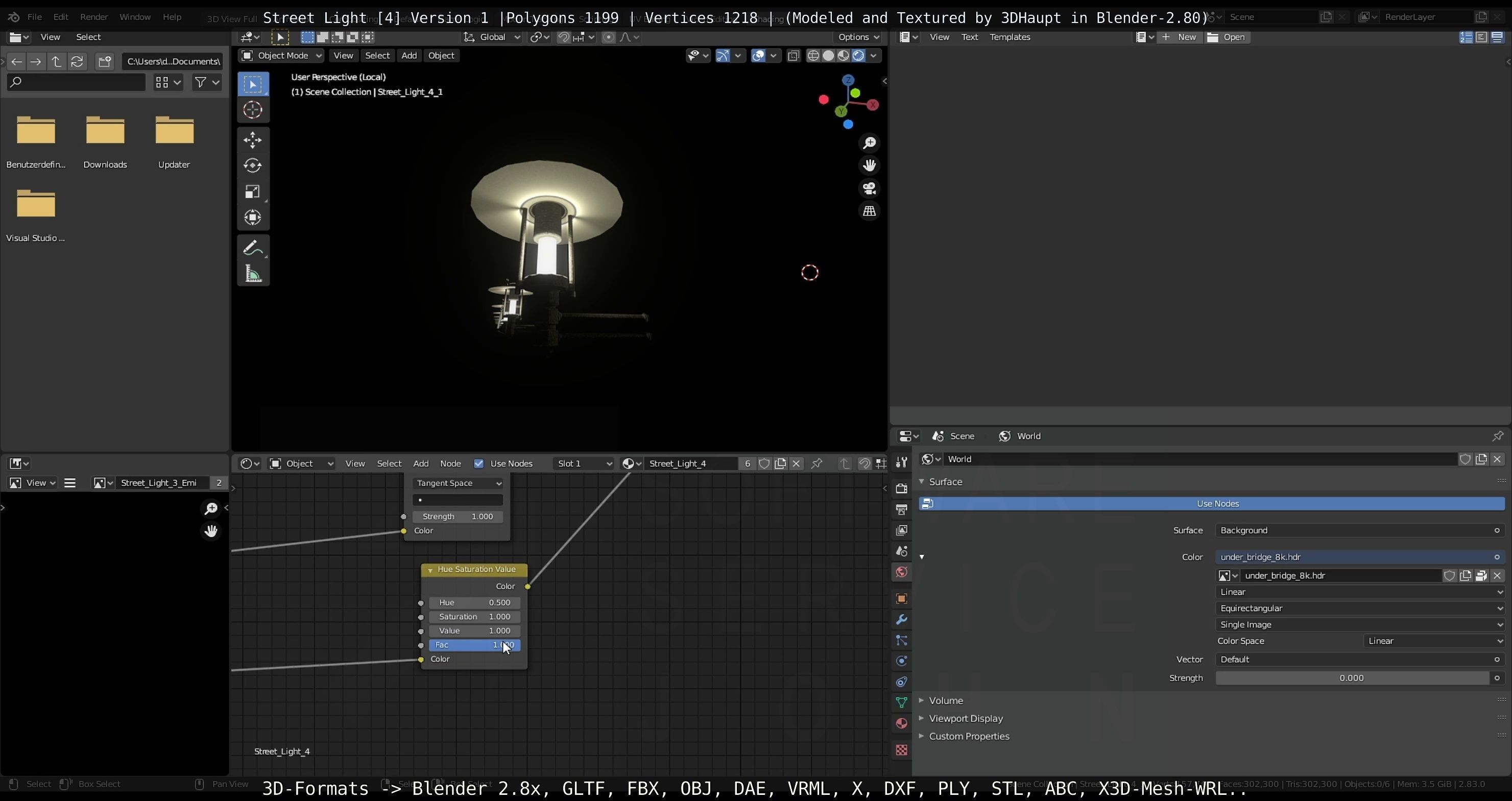Open the Object Mode dropdown

282,55
